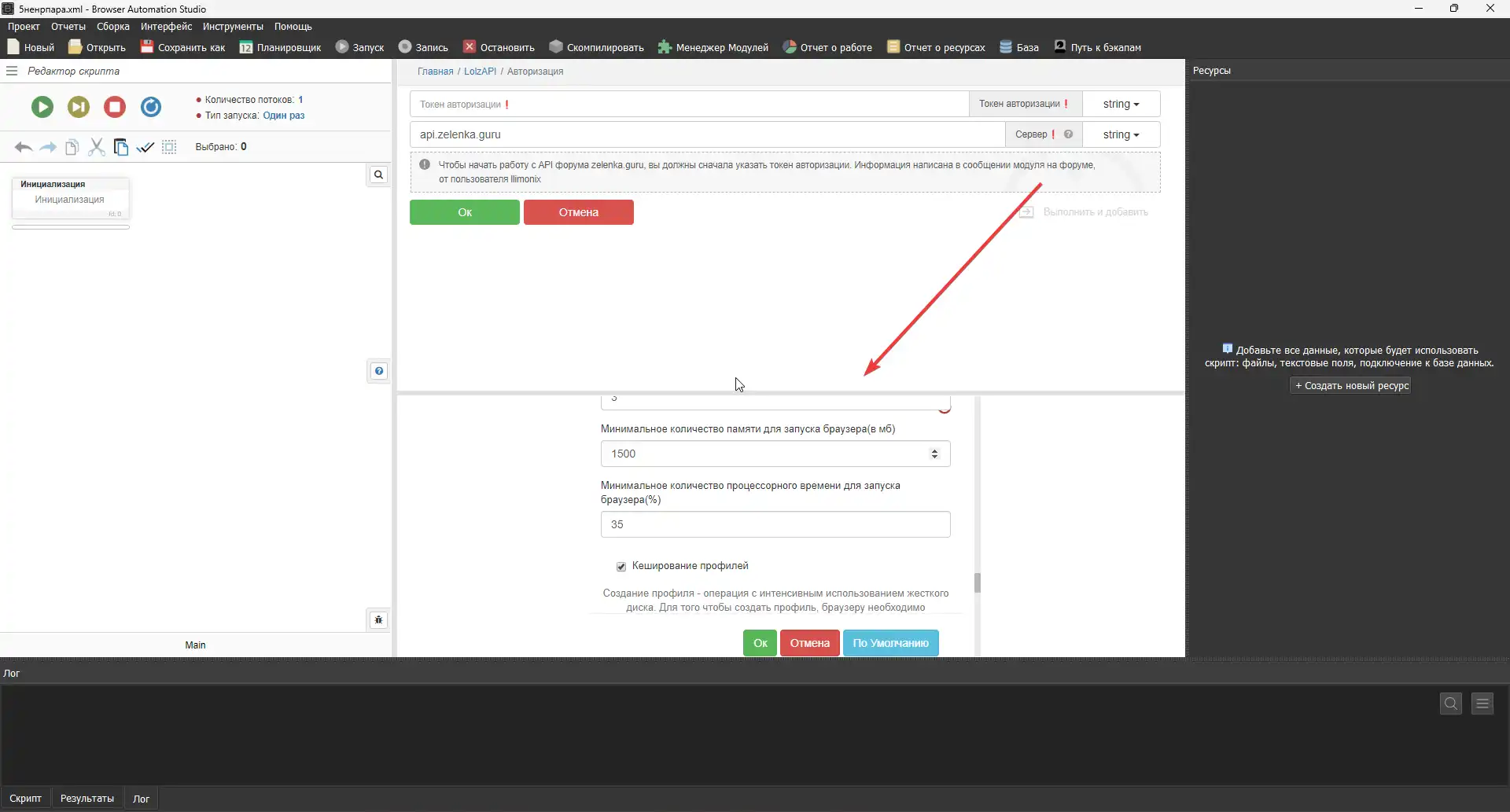Click the Select all dashed-square icon

(169, 147)
